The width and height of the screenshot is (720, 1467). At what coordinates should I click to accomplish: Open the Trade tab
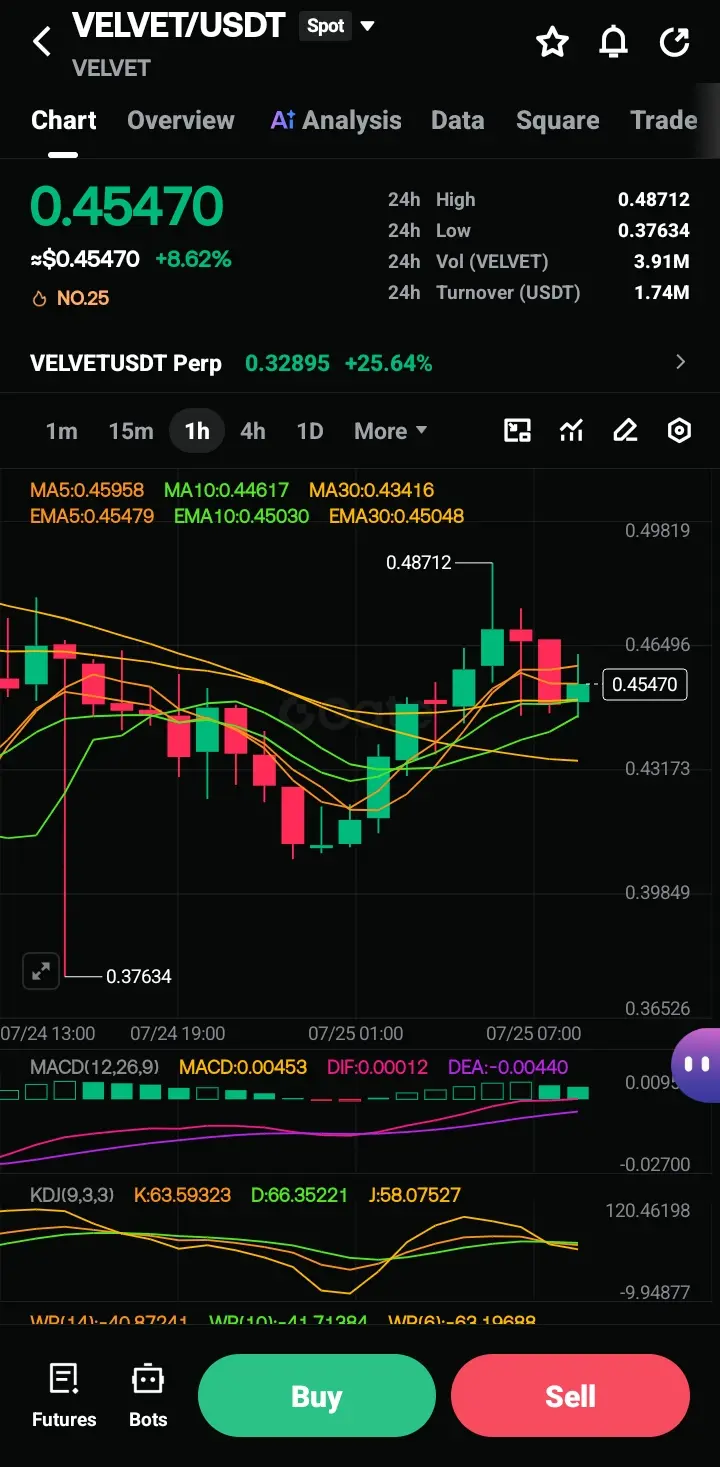pos(664,120)
